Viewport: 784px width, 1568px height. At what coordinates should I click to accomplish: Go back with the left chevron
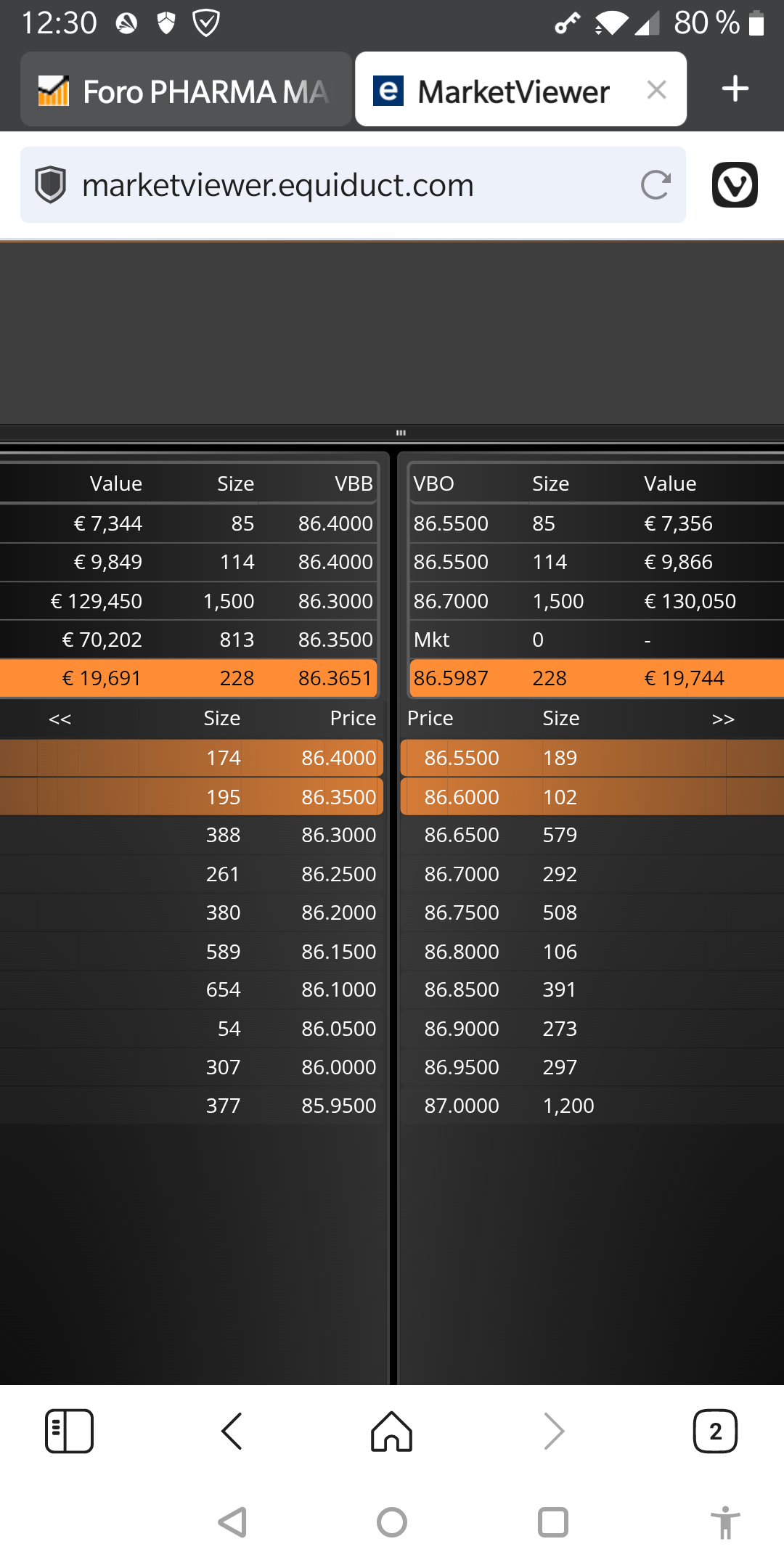232,1432
